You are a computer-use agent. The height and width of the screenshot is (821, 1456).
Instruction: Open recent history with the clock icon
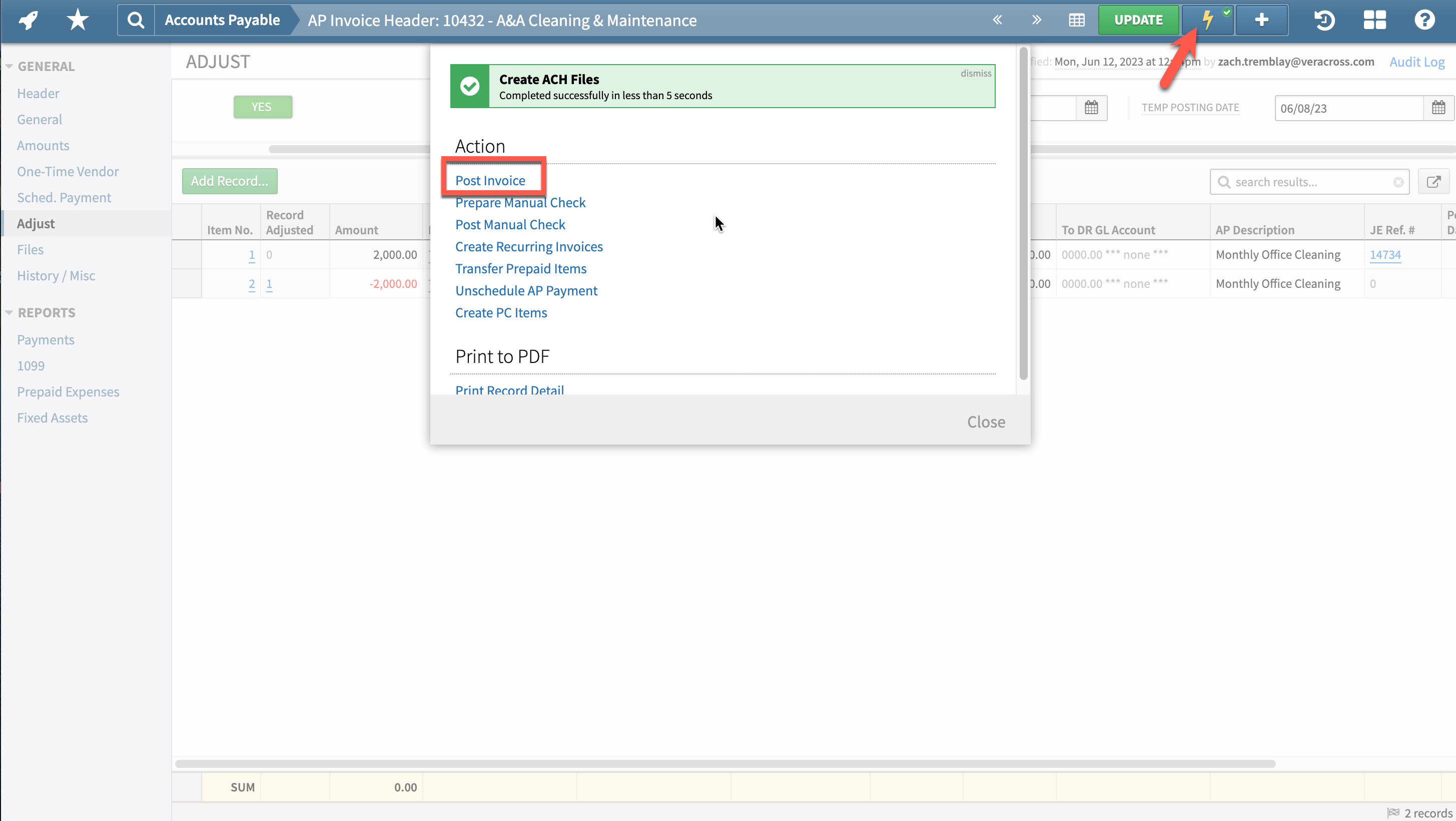point(1324,20)
